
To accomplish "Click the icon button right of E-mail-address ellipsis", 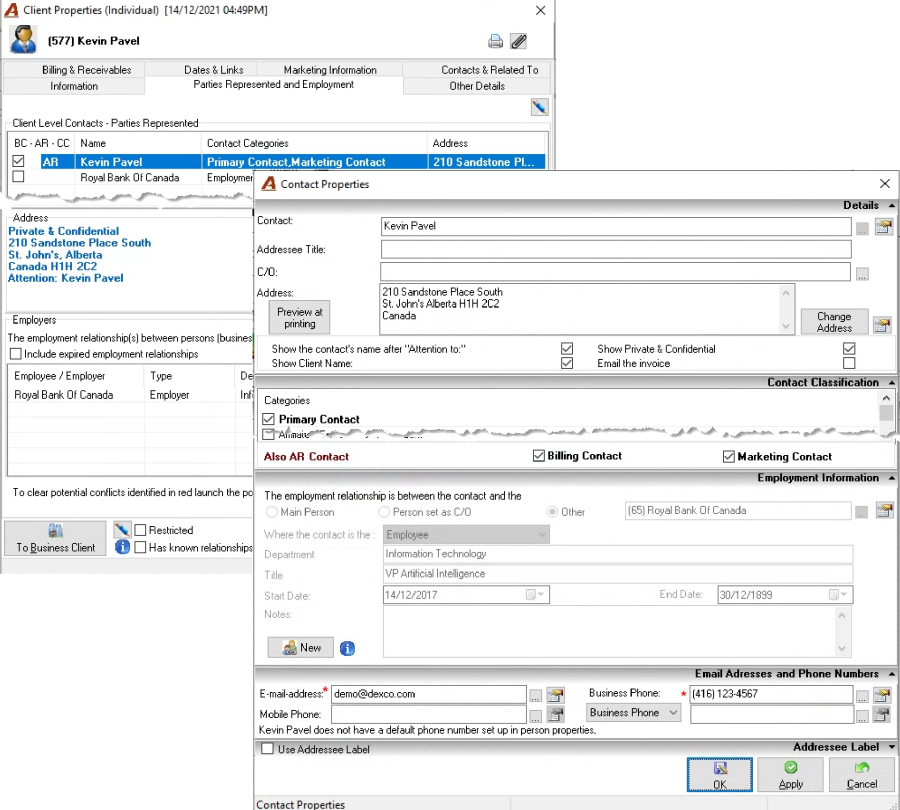I will (555, 695).
